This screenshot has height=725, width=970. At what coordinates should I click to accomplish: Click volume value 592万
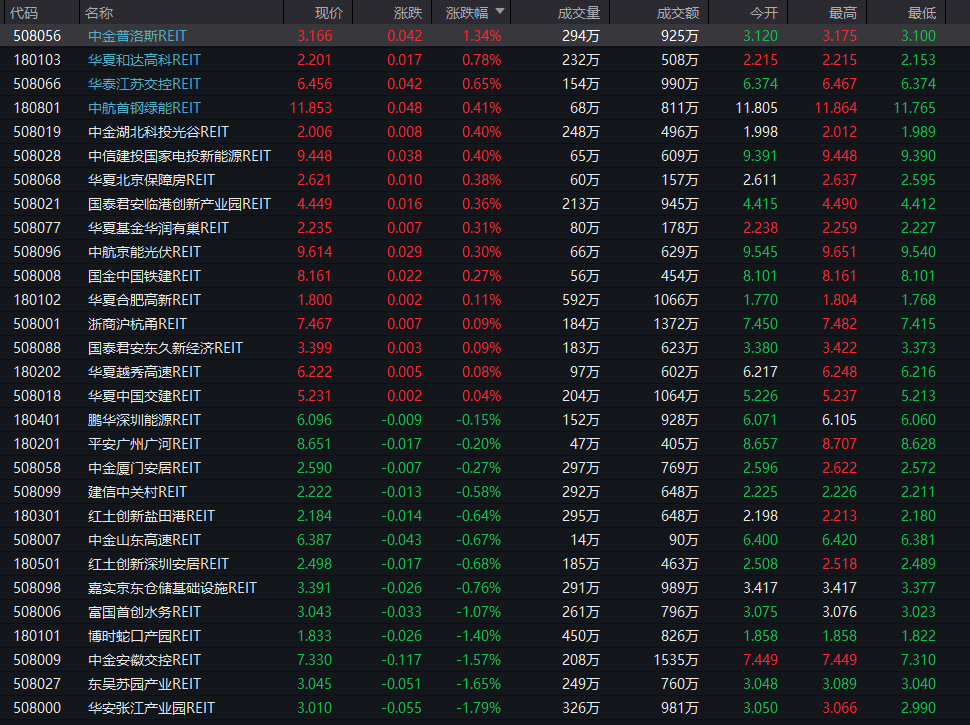coord(581,300)
